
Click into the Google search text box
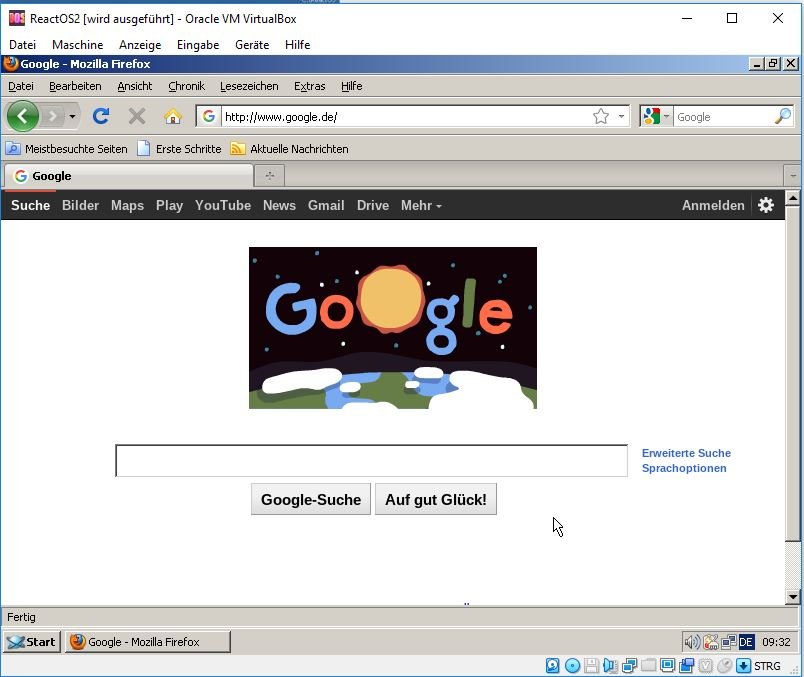[x=371, y=461]
